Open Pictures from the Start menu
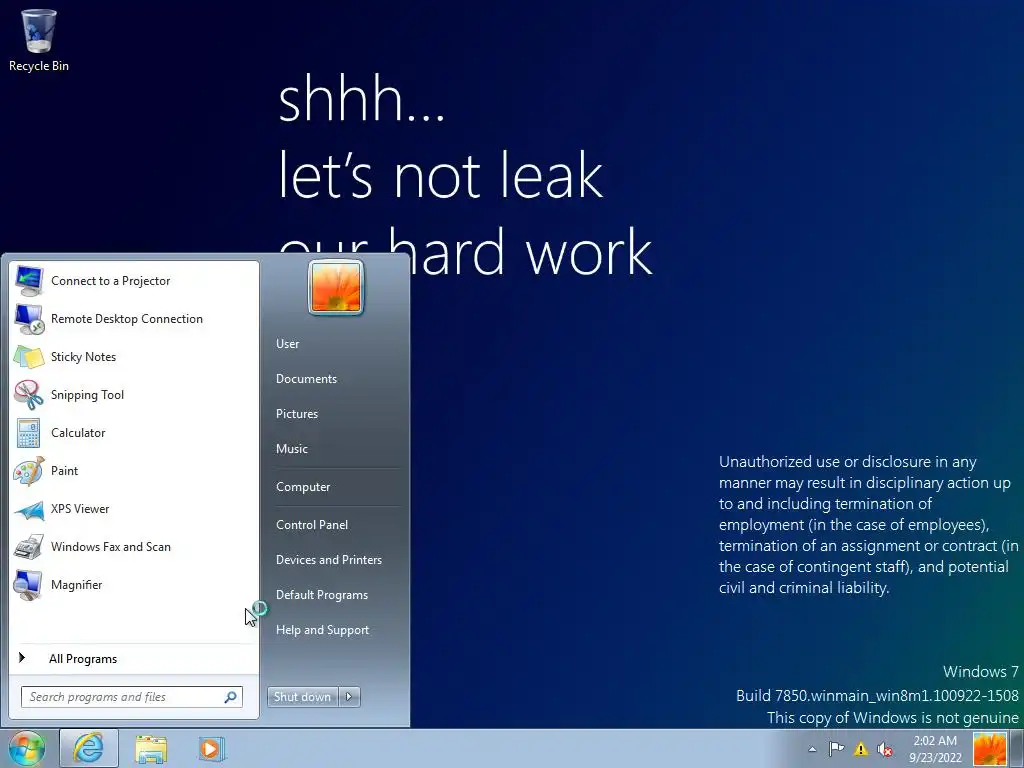 [297, 413]
